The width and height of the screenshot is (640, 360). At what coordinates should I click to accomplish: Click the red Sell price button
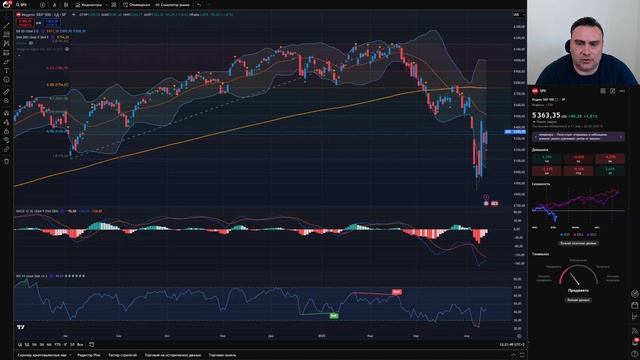coord(24,22)
